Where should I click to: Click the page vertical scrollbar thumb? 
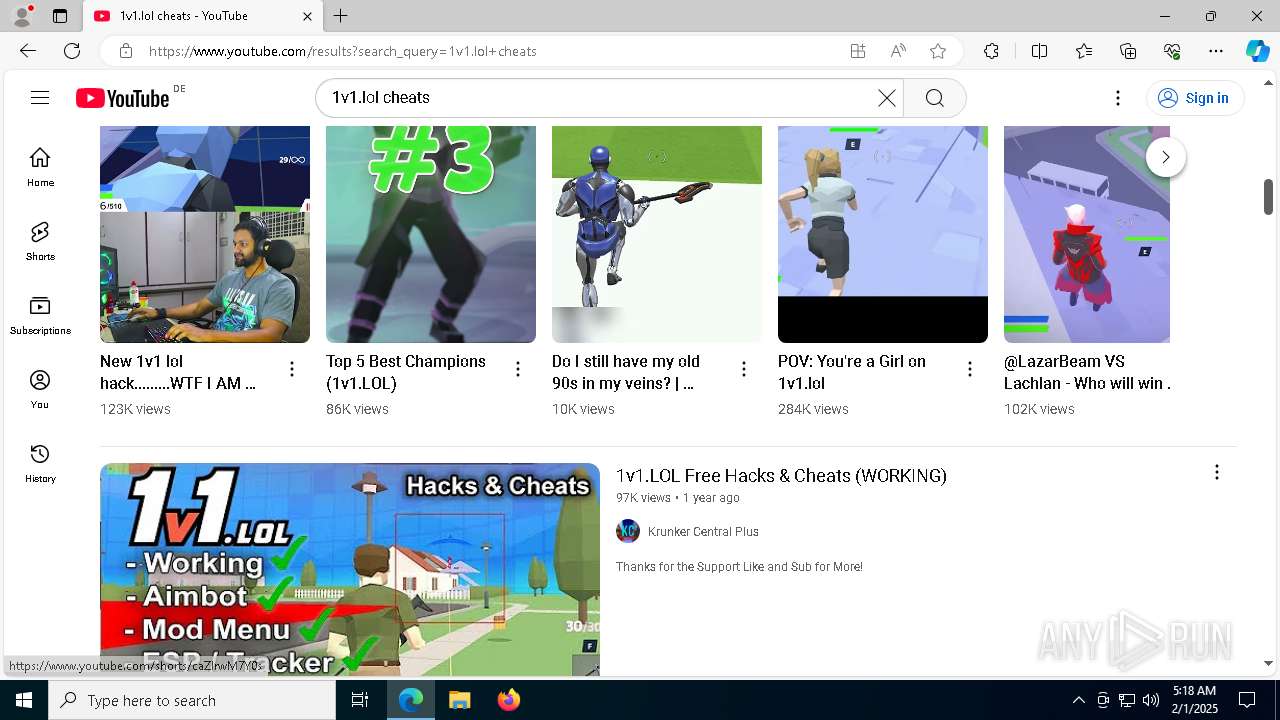(x=1268, y=196)
